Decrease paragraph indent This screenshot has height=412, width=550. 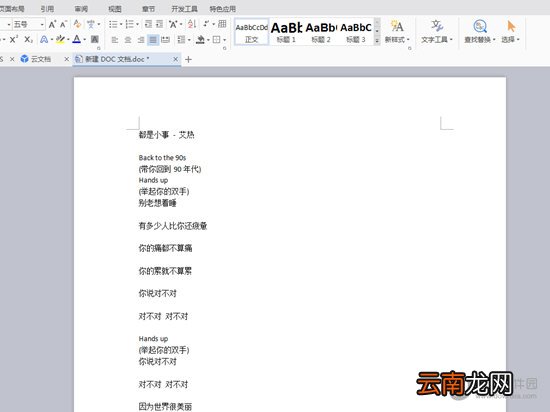[148, 24]
